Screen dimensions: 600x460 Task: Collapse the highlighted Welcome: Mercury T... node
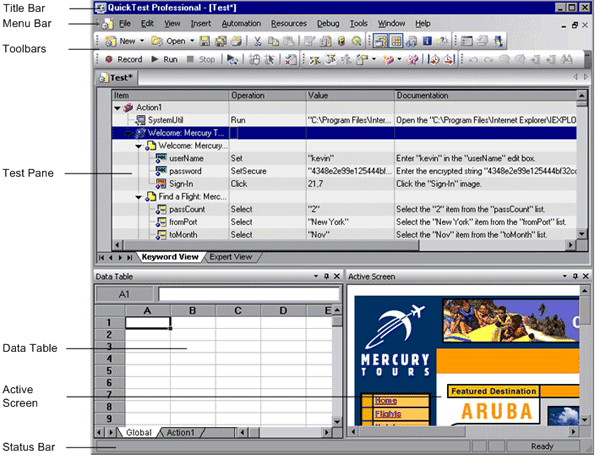click(x=128, y=134)
